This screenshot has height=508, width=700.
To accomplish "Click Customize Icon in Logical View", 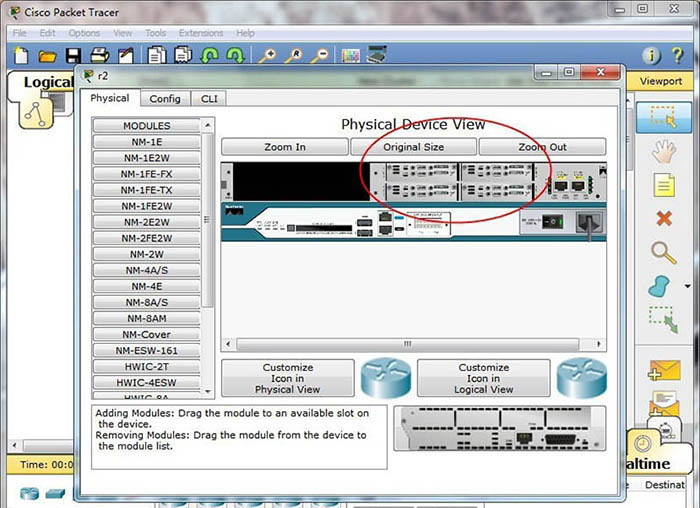I will 483,378.
